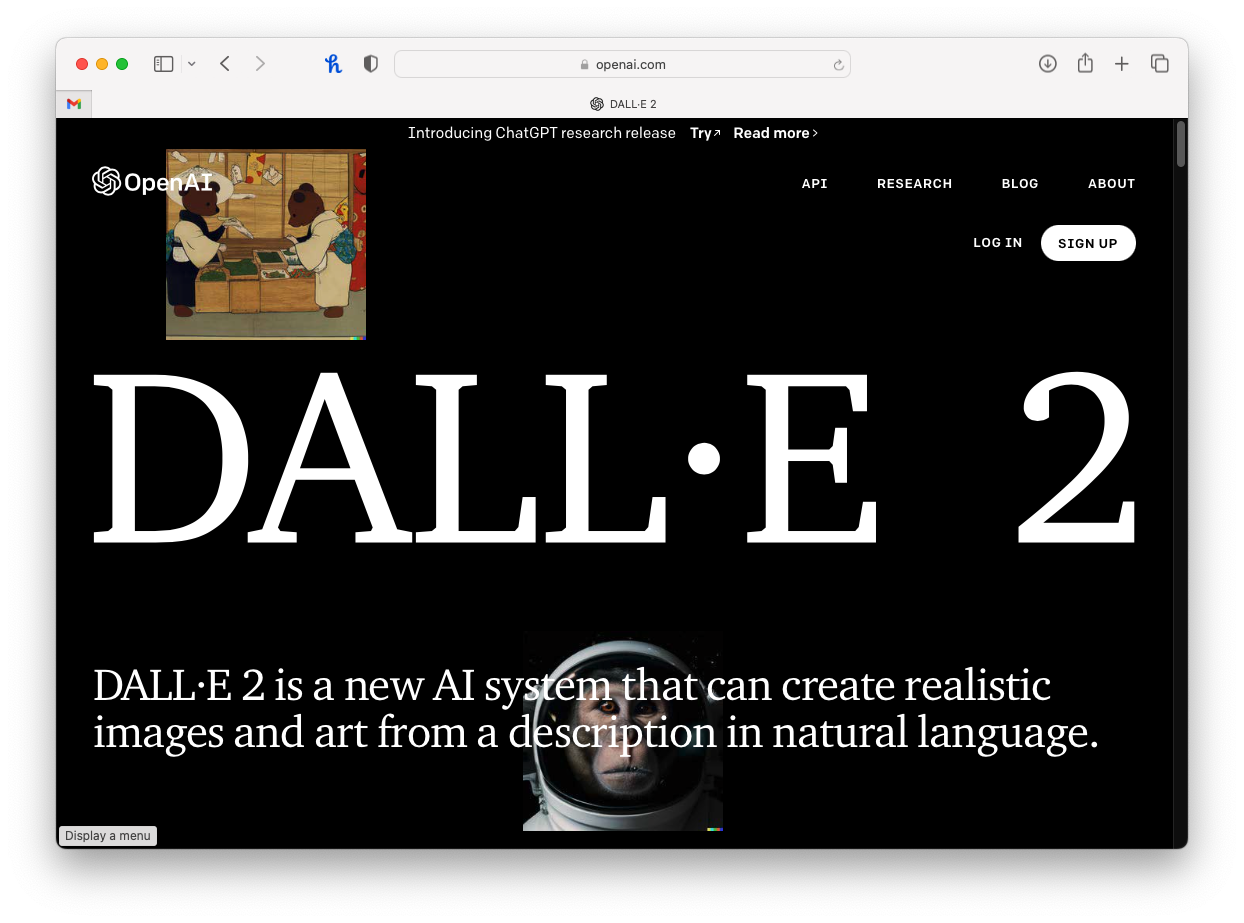Open the Research menu item
Viewport: 1244px width, 923px height.
pos(914,184)
